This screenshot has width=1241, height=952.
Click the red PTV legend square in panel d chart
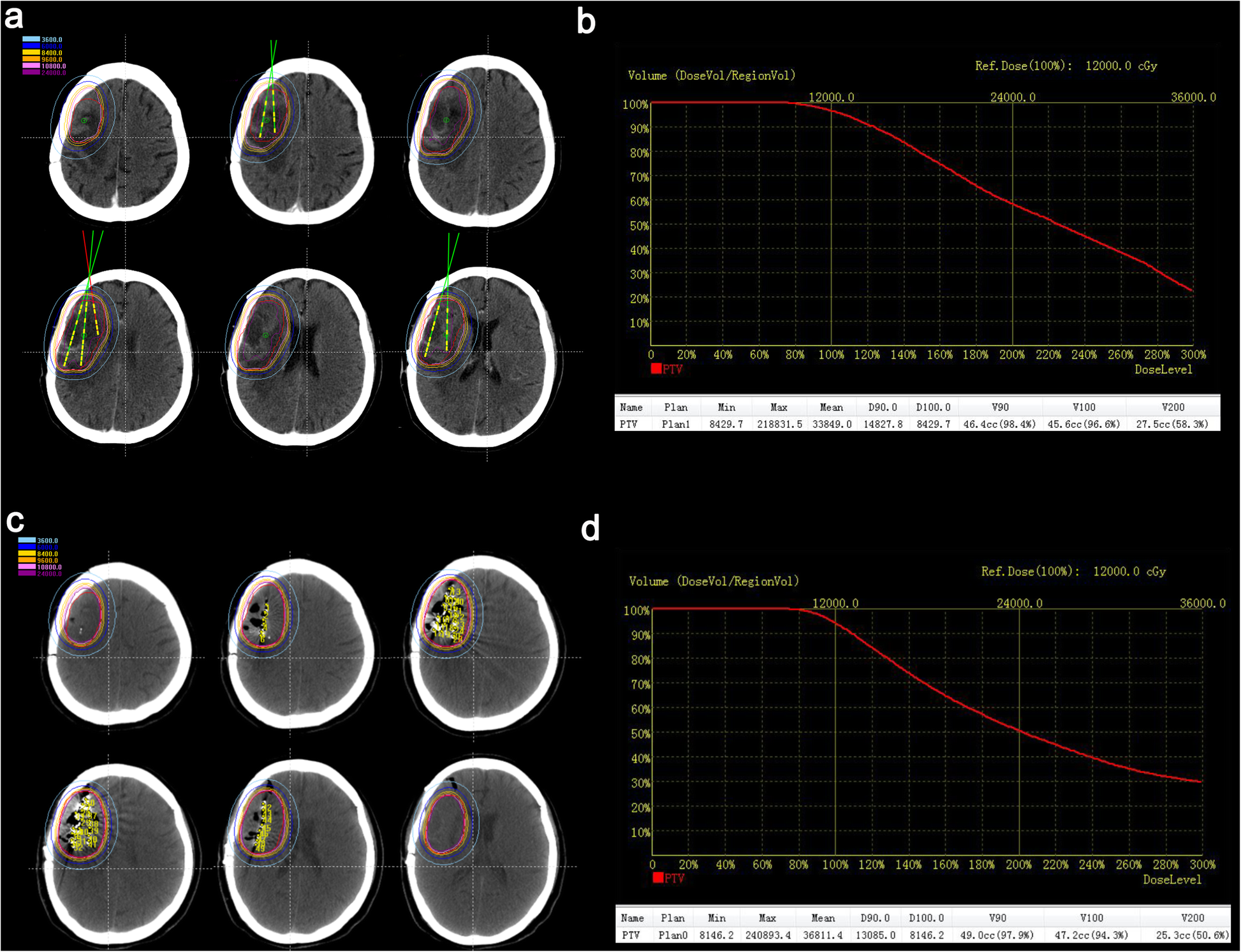click(x=657, y=878)
